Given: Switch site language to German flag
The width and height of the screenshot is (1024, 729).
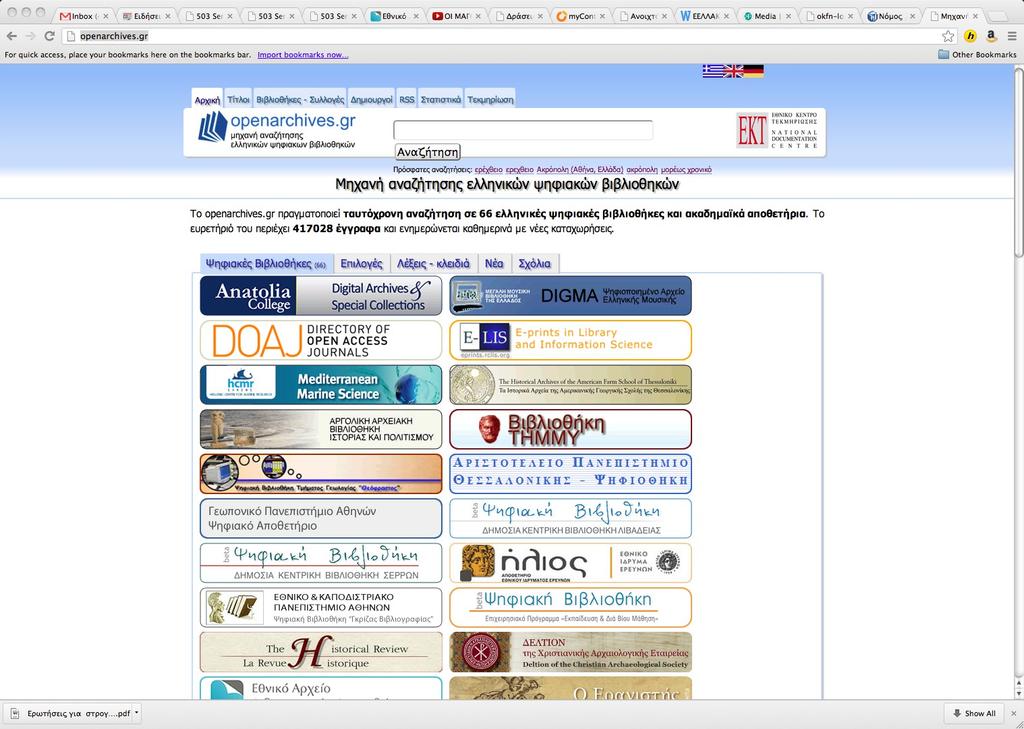Looking at the screenshot, I should coord(754,71).
